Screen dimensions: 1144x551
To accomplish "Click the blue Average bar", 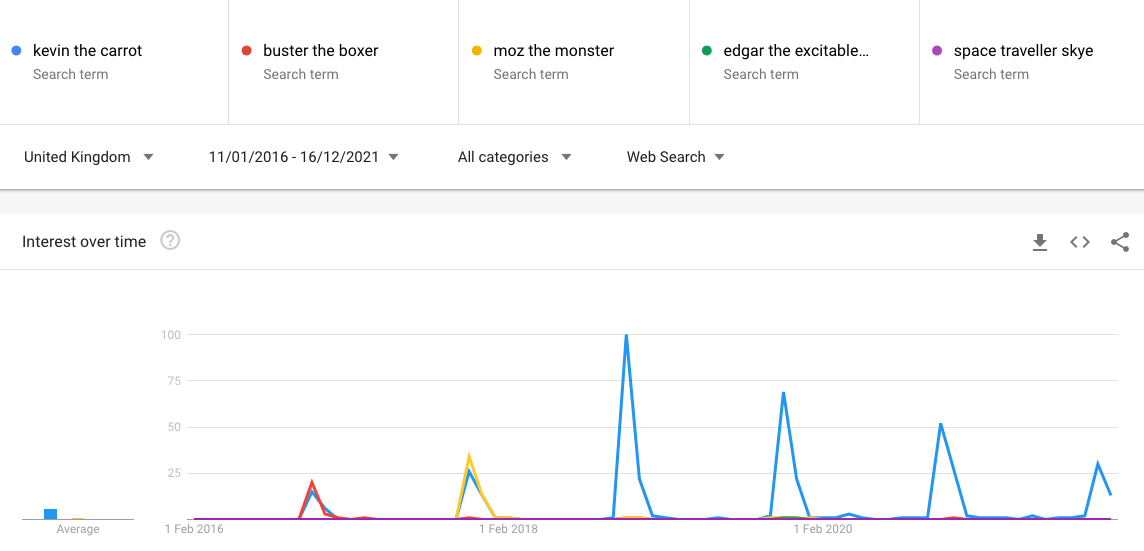I will (x=50, y=514).
